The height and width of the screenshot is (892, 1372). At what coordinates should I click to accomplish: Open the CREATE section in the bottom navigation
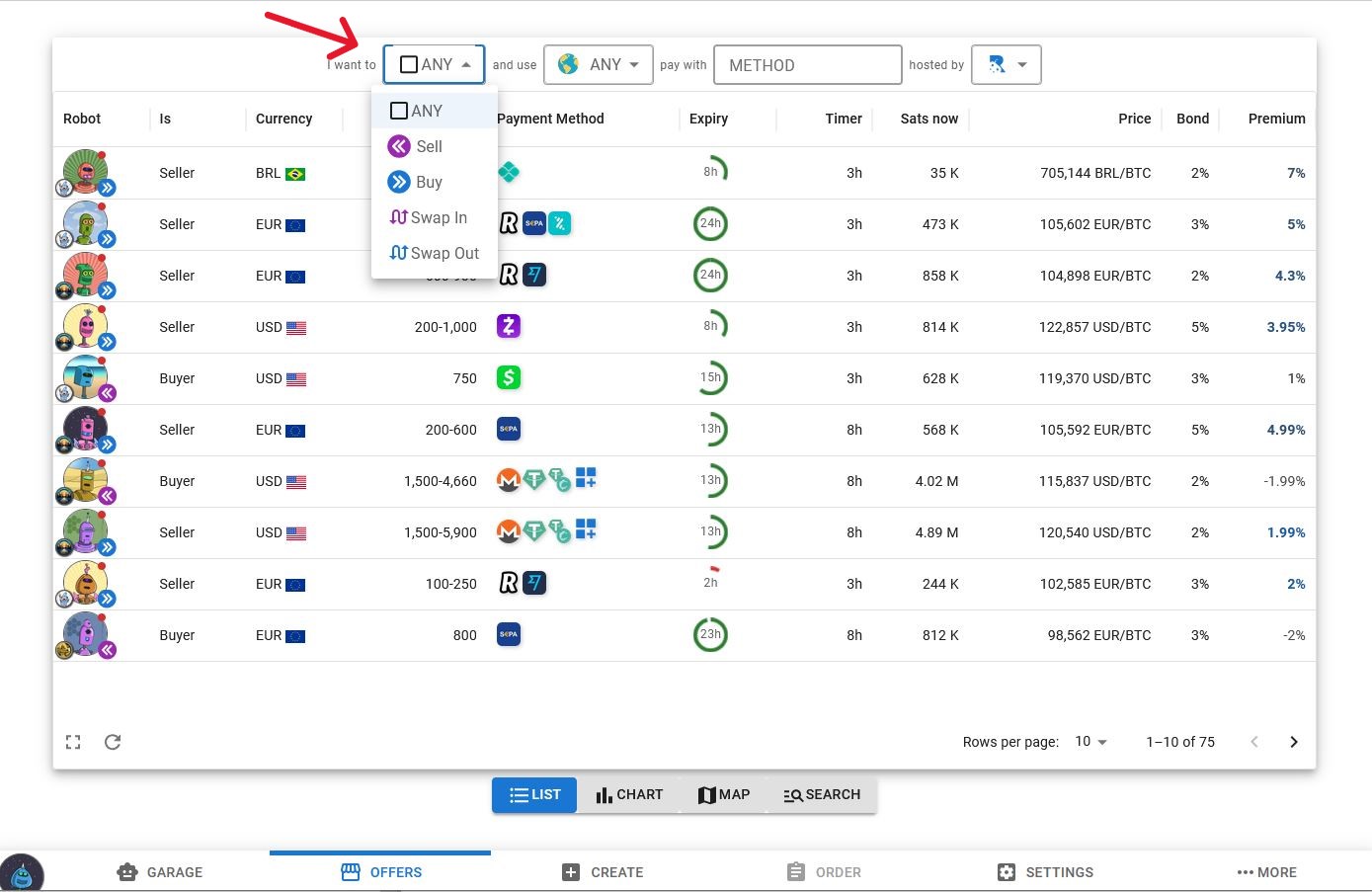[x=603, y=872]
